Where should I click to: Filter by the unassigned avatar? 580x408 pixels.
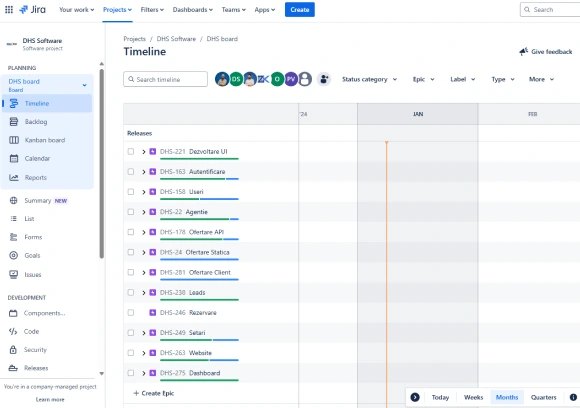click(x=305, y=79)
